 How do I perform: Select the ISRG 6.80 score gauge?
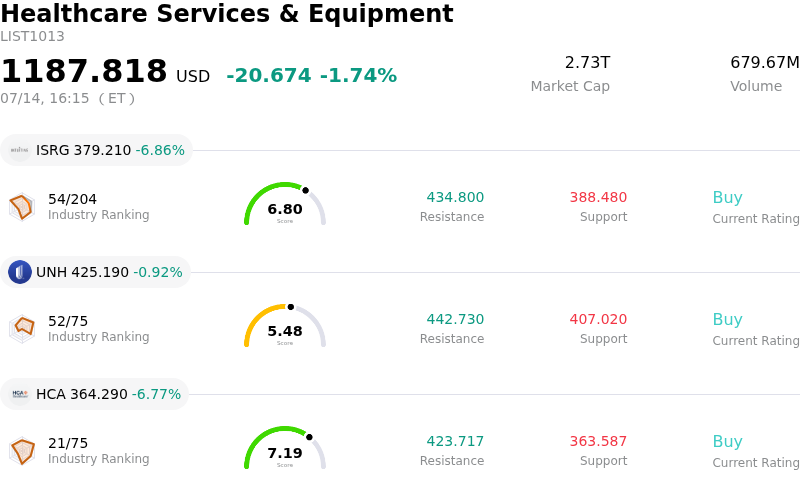click(285, 204)
